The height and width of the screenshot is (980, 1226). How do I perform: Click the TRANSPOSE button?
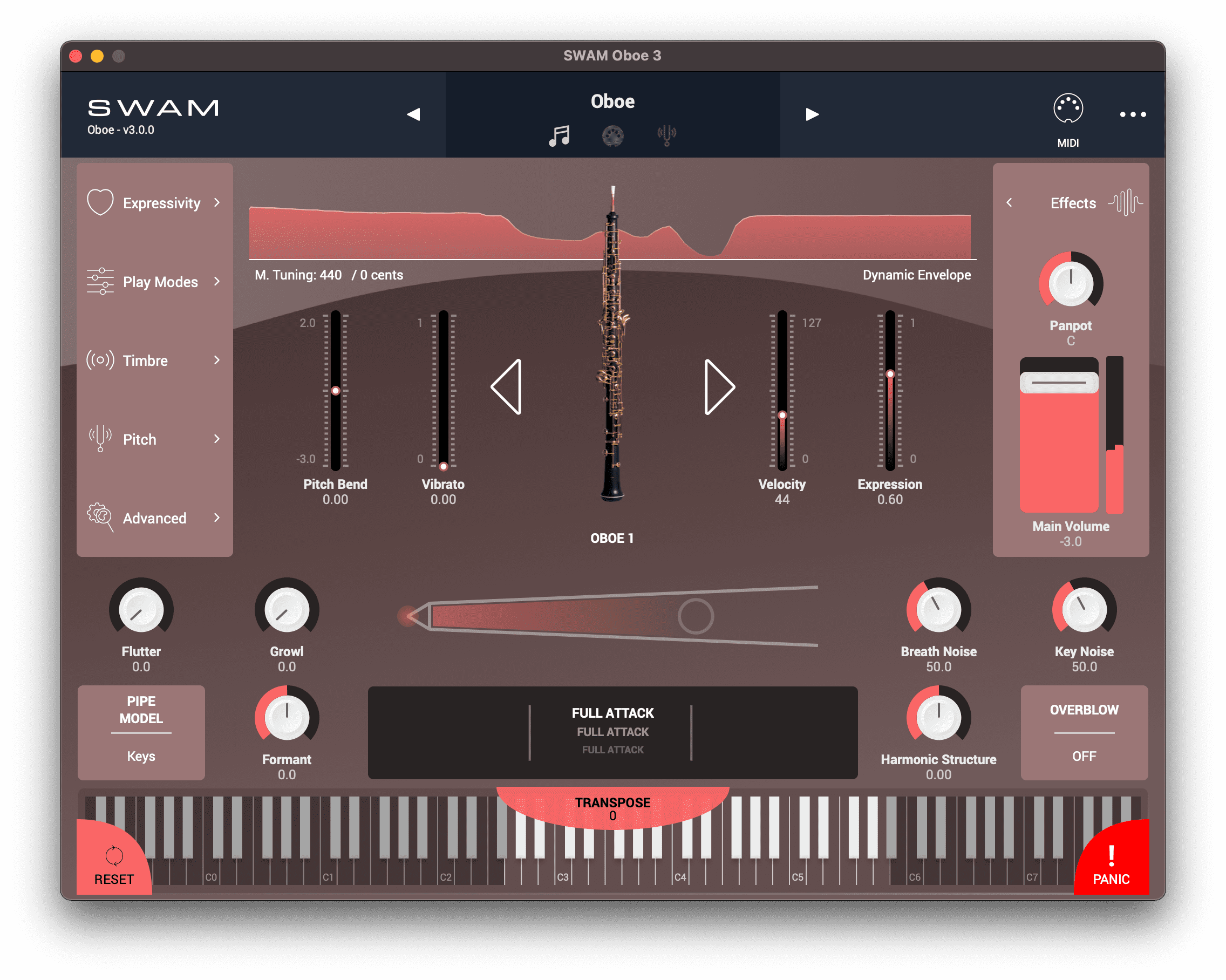tap(612, 808)
